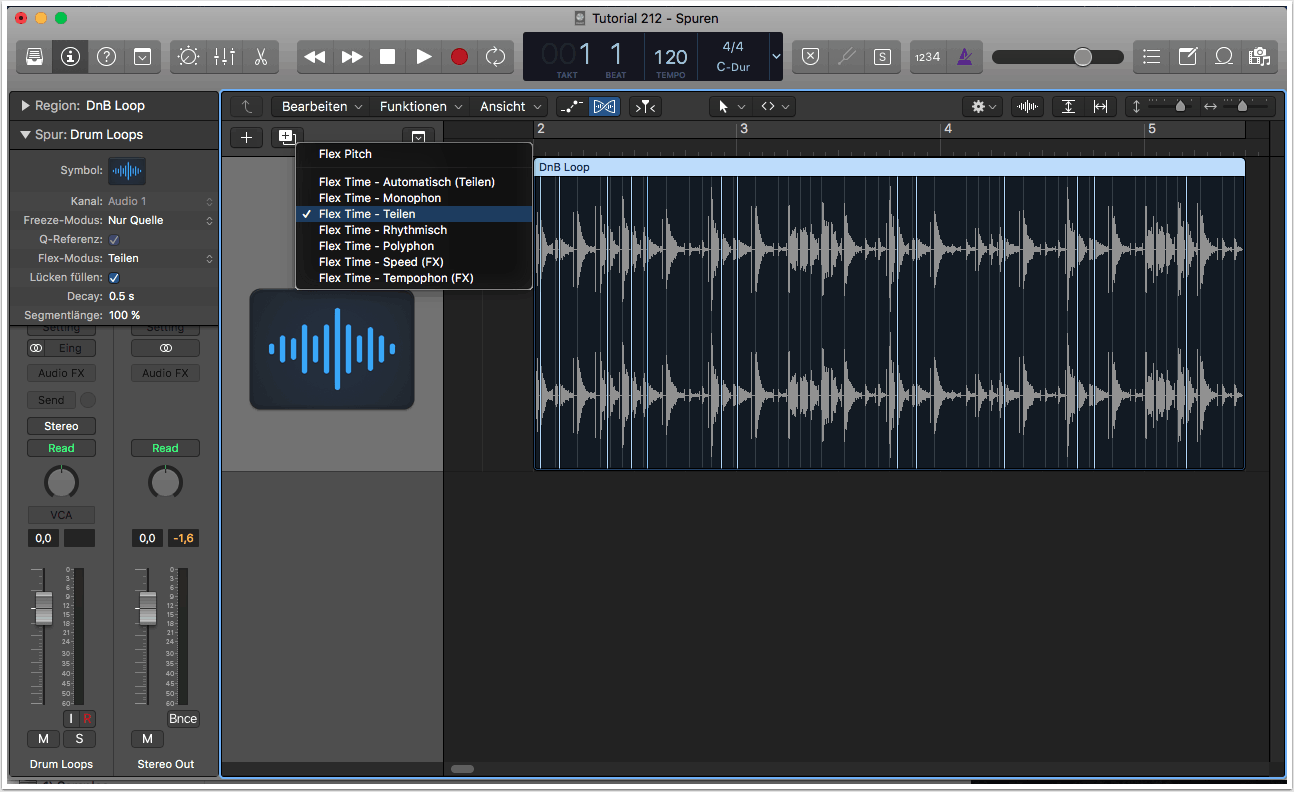Open the Mixer from the toolbar
This screenshot has height=792, width=1294.
tap(224, 57)
